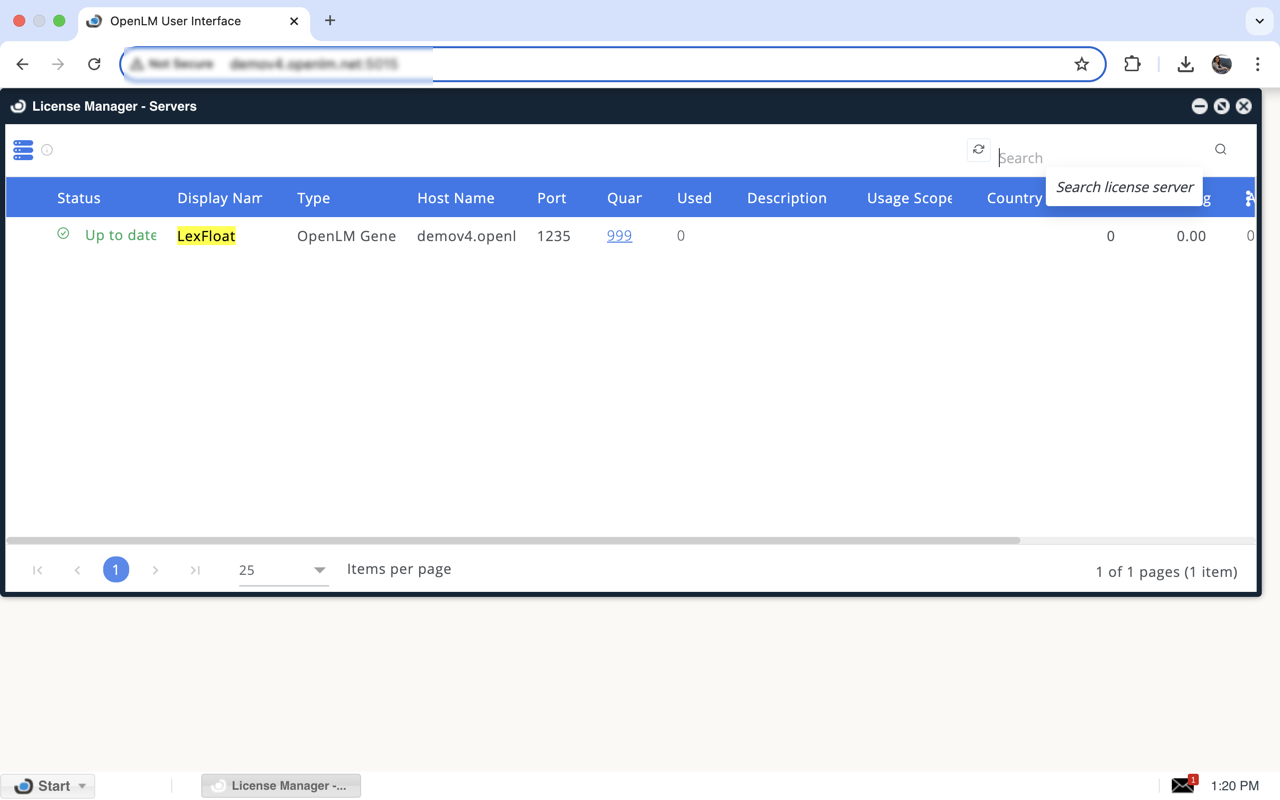Go to the last page of results

(x=195, y=570)
